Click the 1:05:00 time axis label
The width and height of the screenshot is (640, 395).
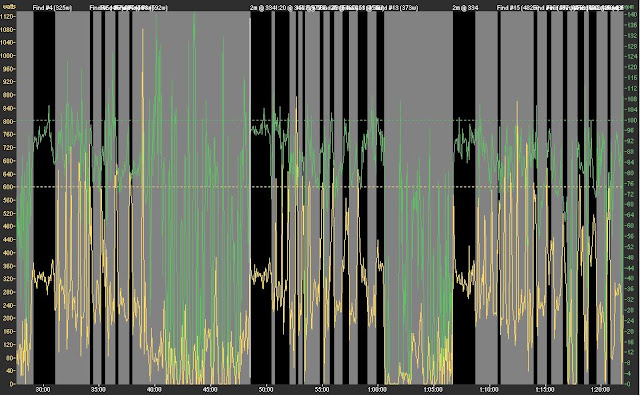click(433, 390)
